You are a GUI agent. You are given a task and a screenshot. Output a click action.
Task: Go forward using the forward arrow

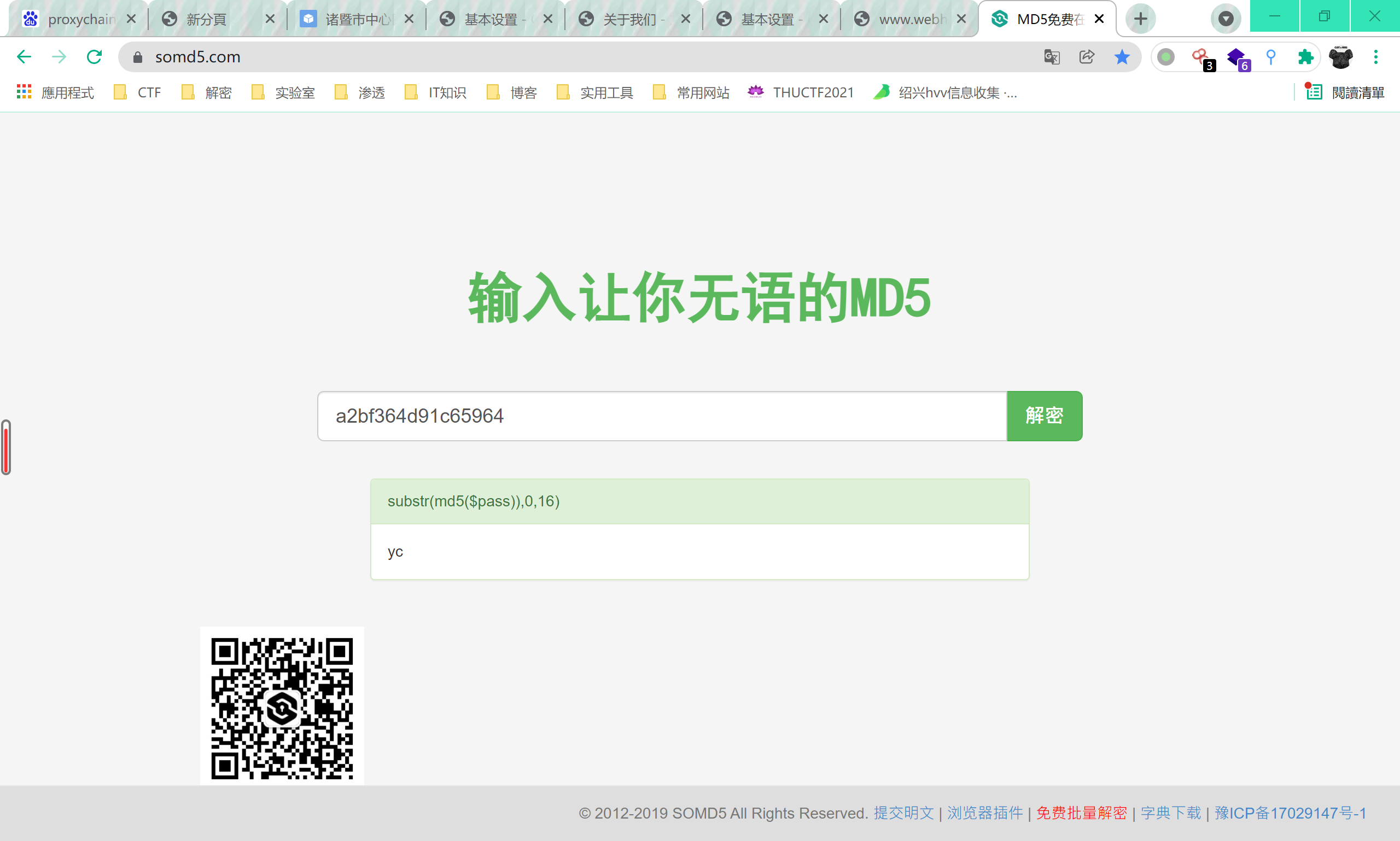pyautogui.click(x=59, y=57)
